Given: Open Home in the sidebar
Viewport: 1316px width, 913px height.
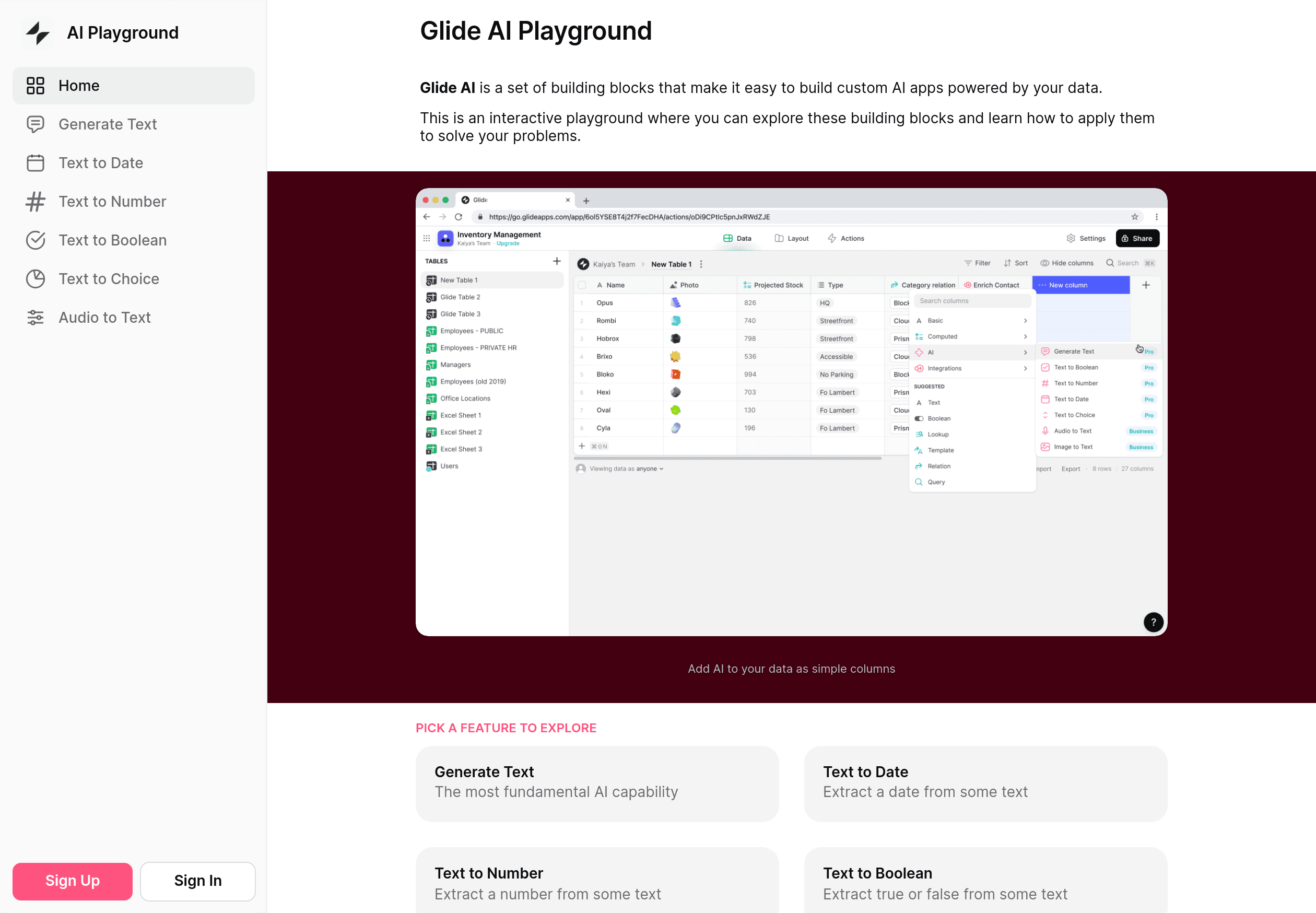Looking at the screenshot, I should pyautogui.click(x=133, y=86).
